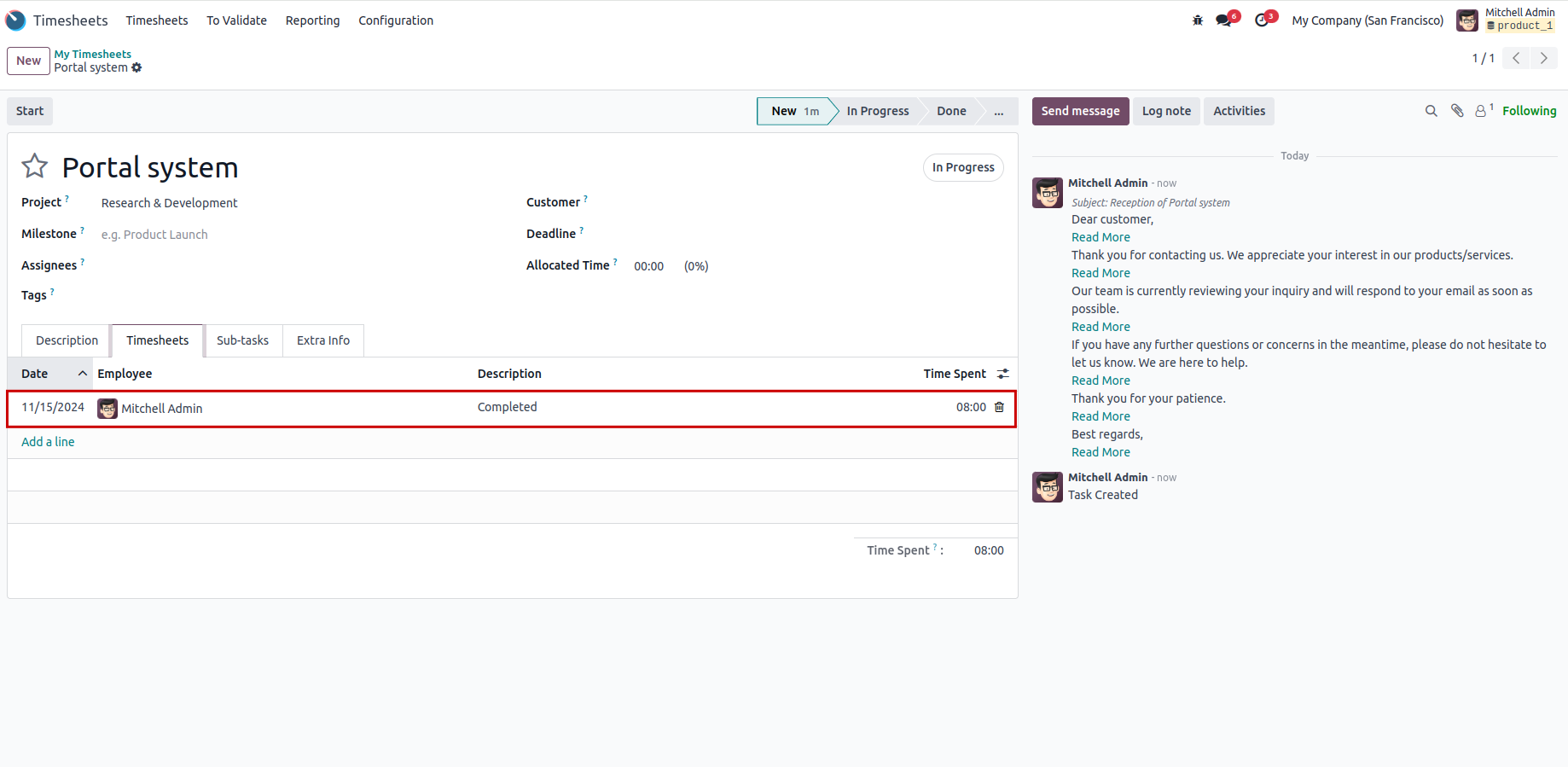Viewport: 1568px width, 767px height.
Task: Click the Send message button
Action: (x=1080, y=111)
